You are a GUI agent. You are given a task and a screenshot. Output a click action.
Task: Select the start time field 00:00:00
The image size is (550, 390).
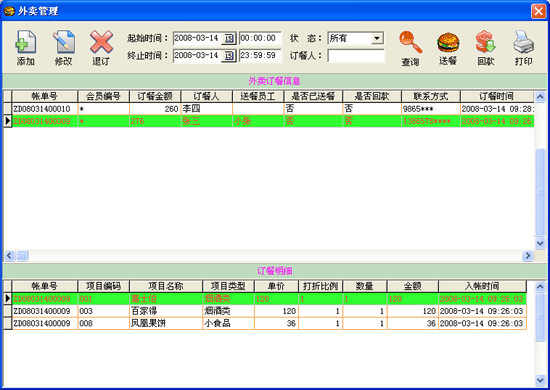(260, 38)
